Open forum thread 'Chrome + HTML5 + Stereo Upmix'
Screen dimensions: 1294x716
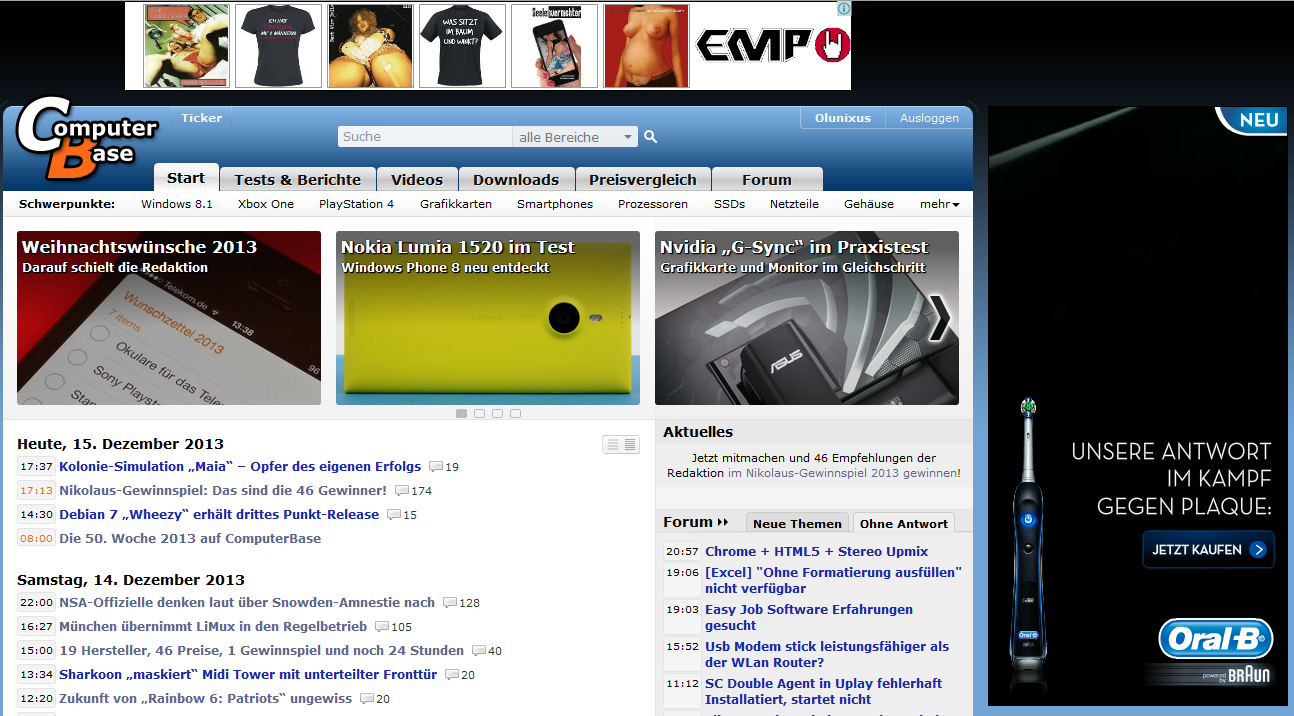[816, 552]
